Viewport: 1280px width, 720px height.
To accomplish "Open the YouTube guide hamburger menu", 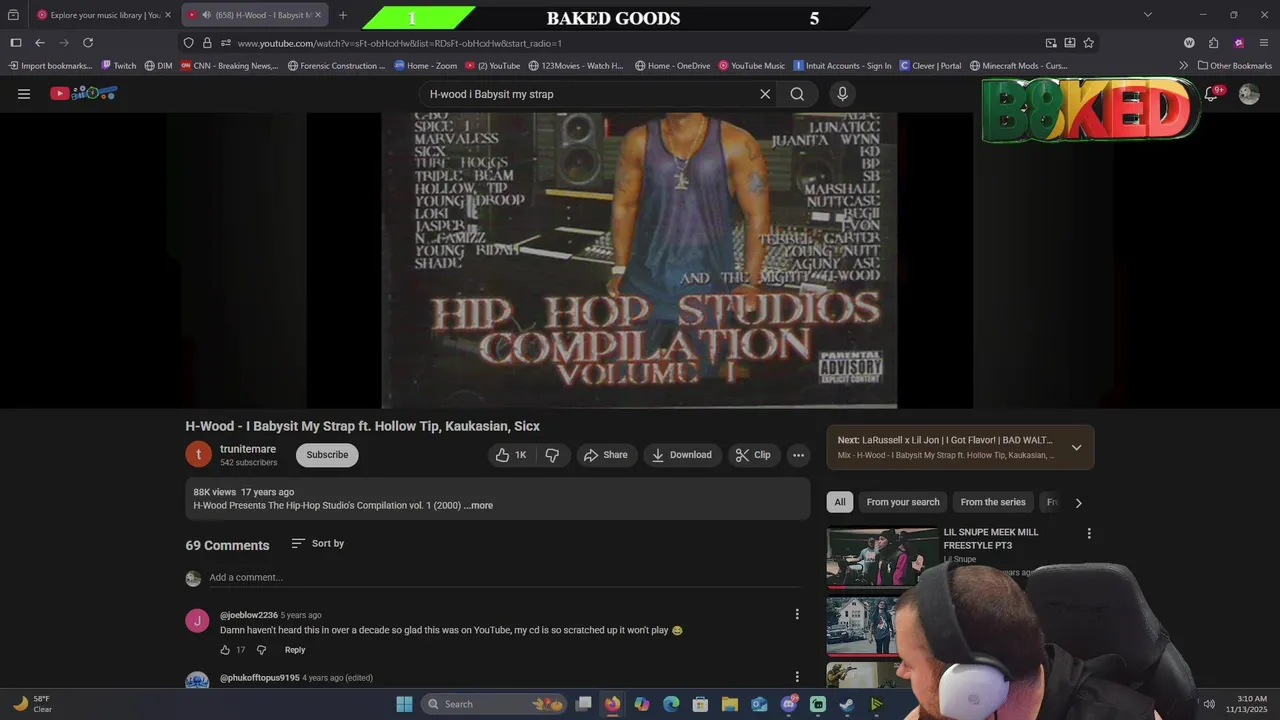I will [24, 94].
